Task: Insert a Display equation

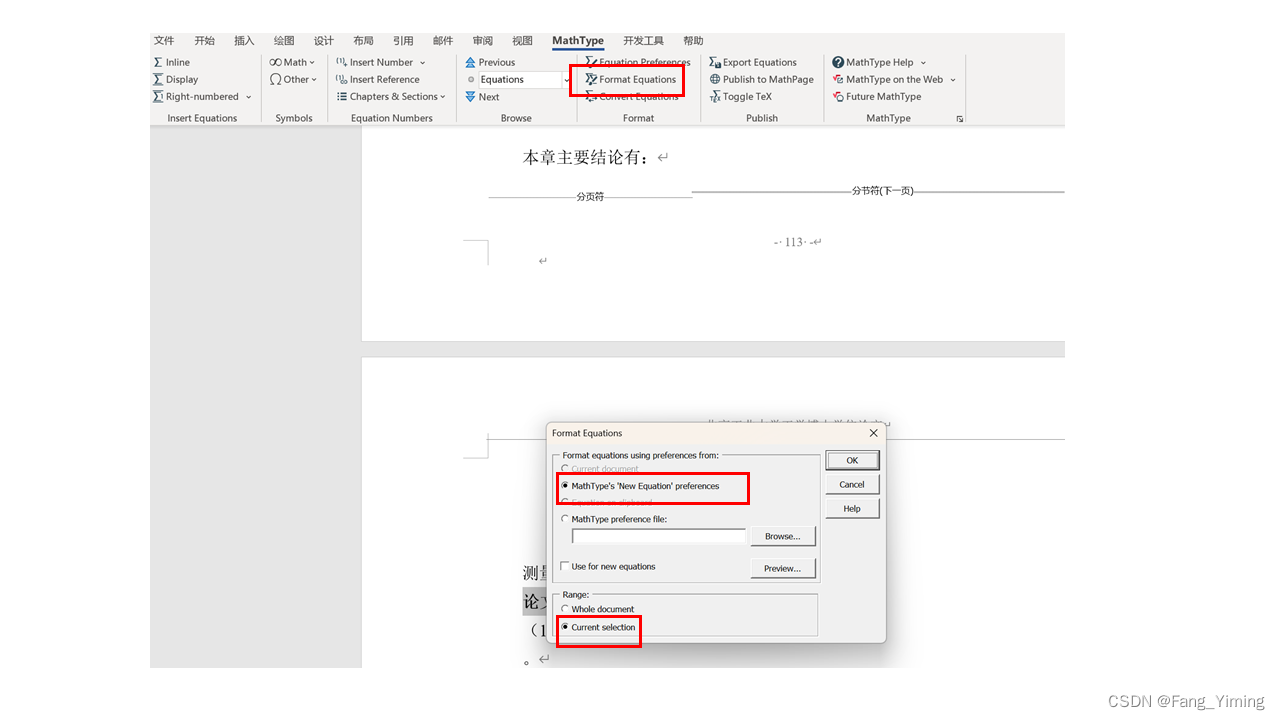Action: 175,79
